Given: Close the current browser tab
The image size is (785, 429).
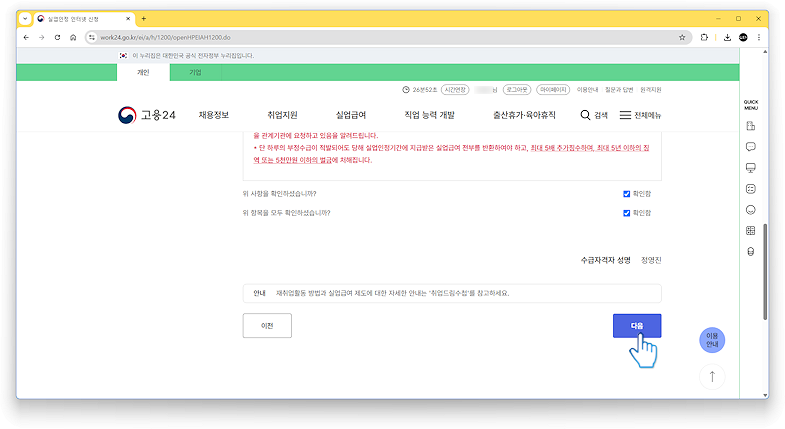Looking at the screenshot, I should click(128, 19).
